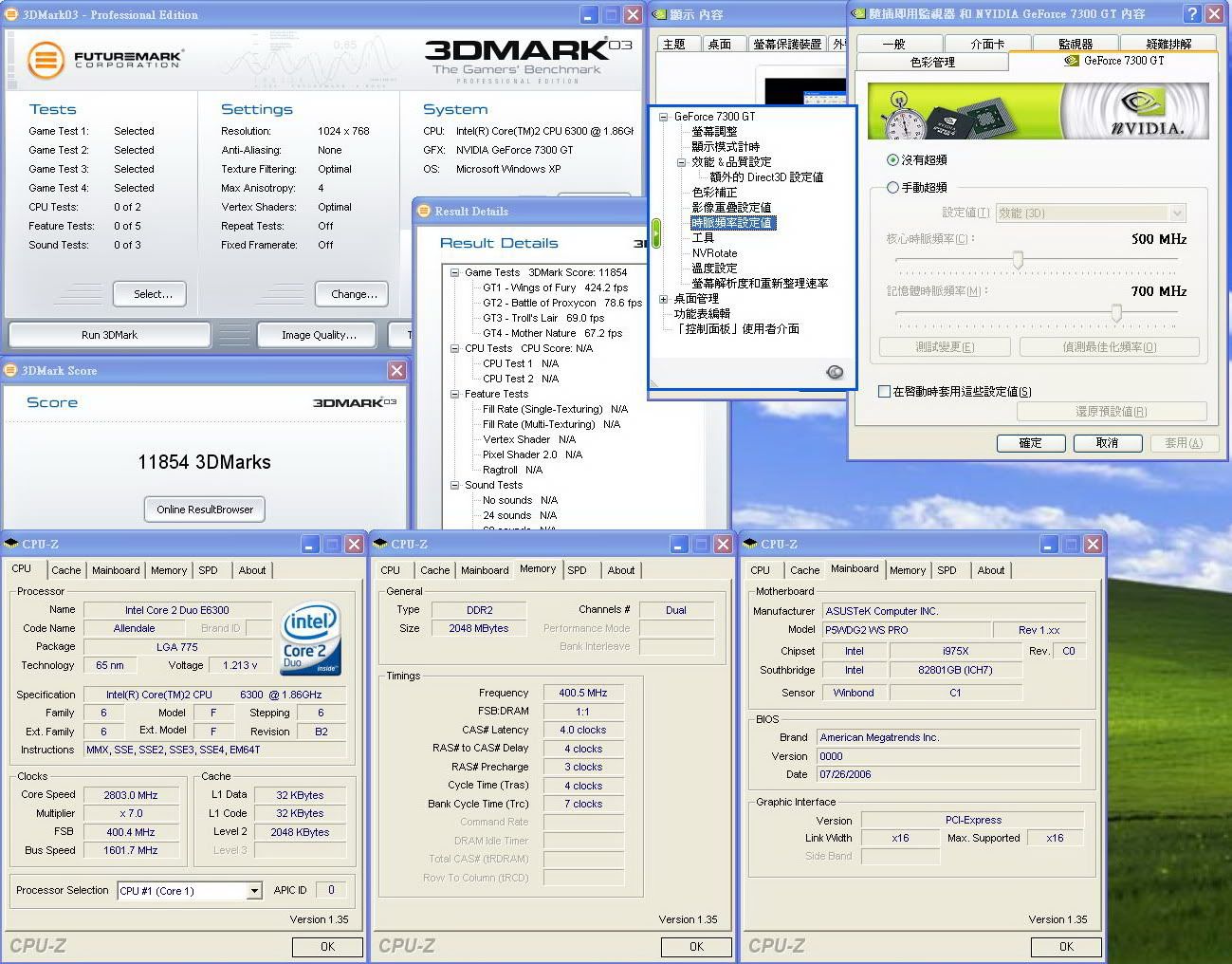Open the Processor Selection dropdown in CPU-Z
1232x964 pixels.
(254, 891)
